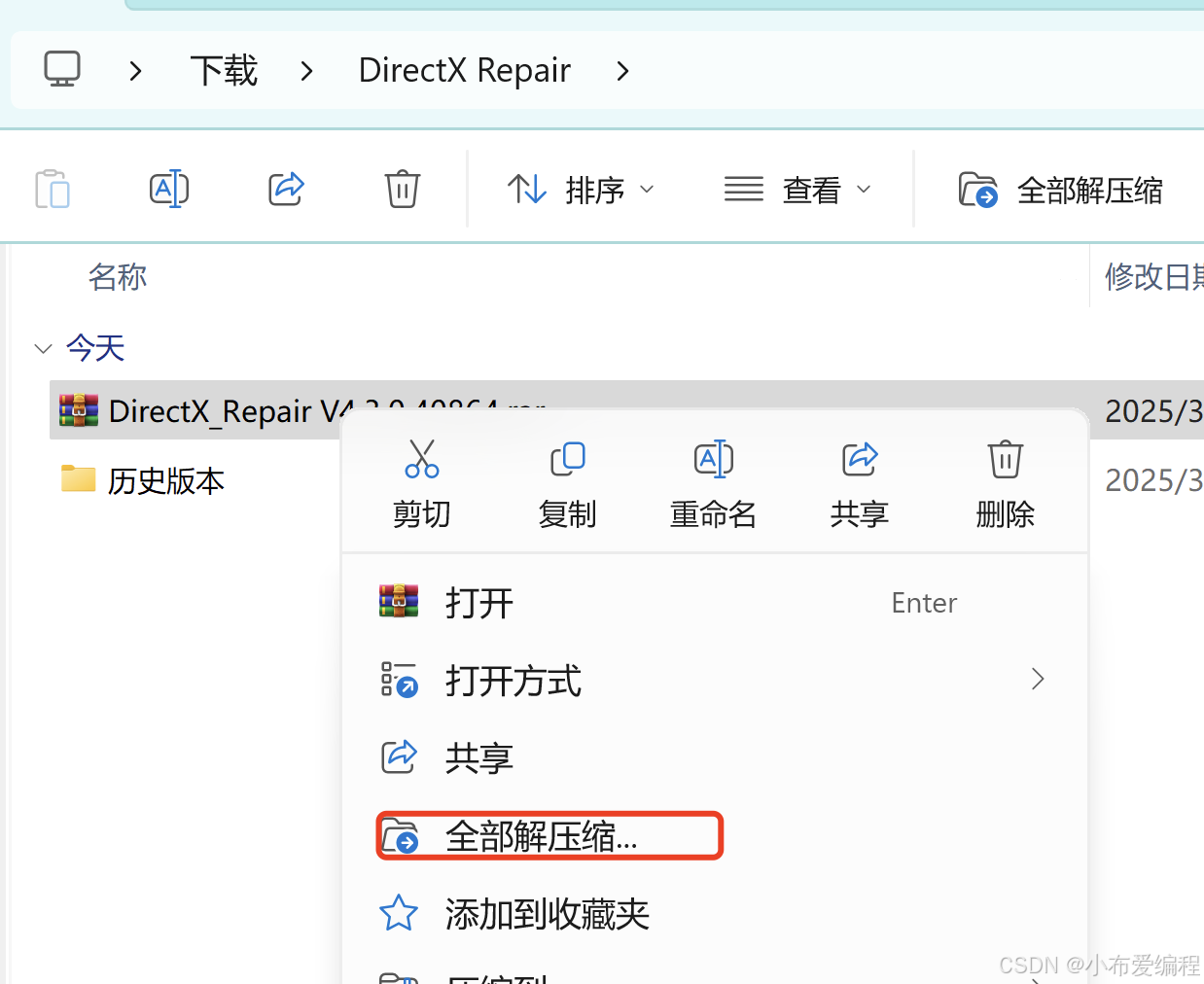Choose 删除 in the context menu
This screenshot has height=984, width=1204.
point(1006,483)
